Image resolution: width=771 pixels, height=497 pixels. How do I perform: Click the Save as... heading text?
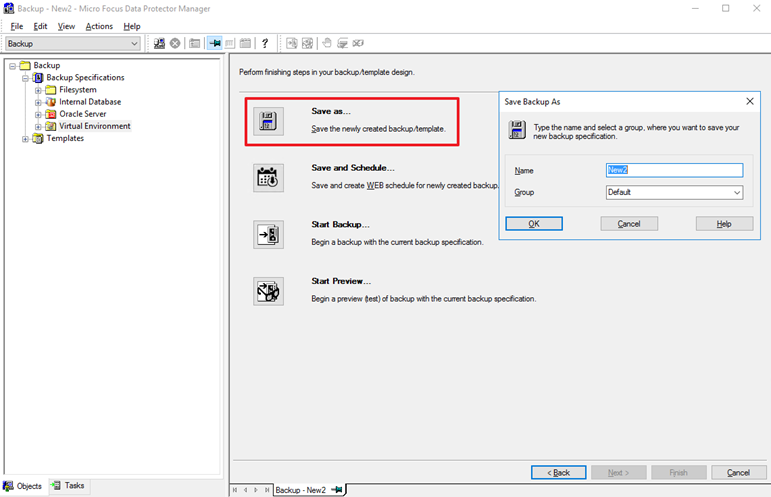coord(331,111)
